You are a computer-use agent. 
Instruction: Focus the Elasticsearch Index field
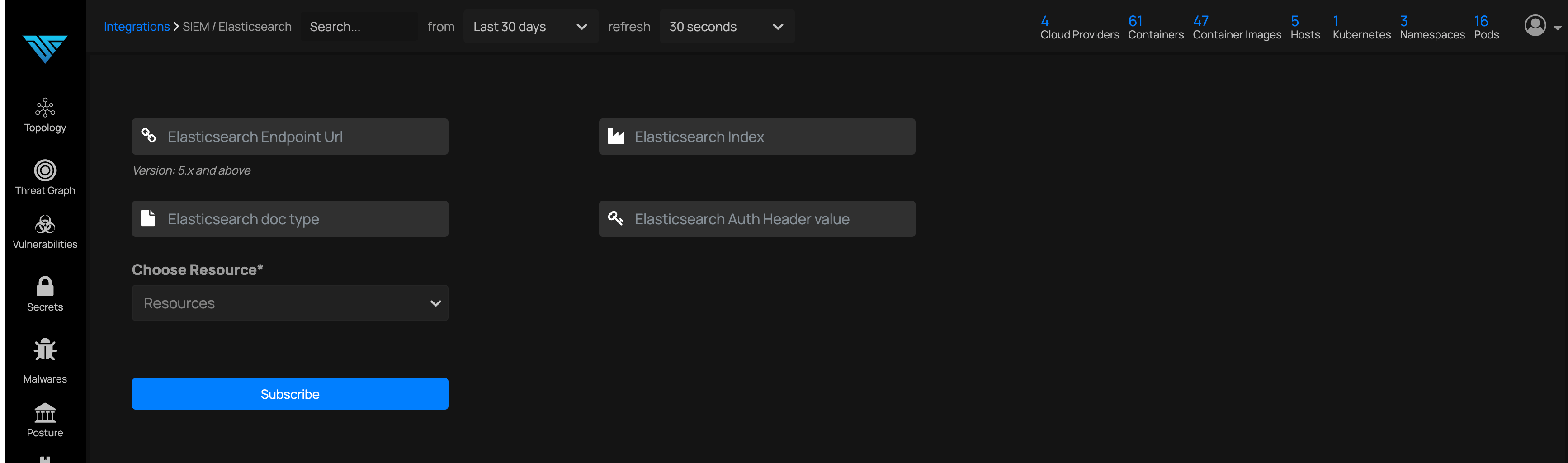pos(757,137)
